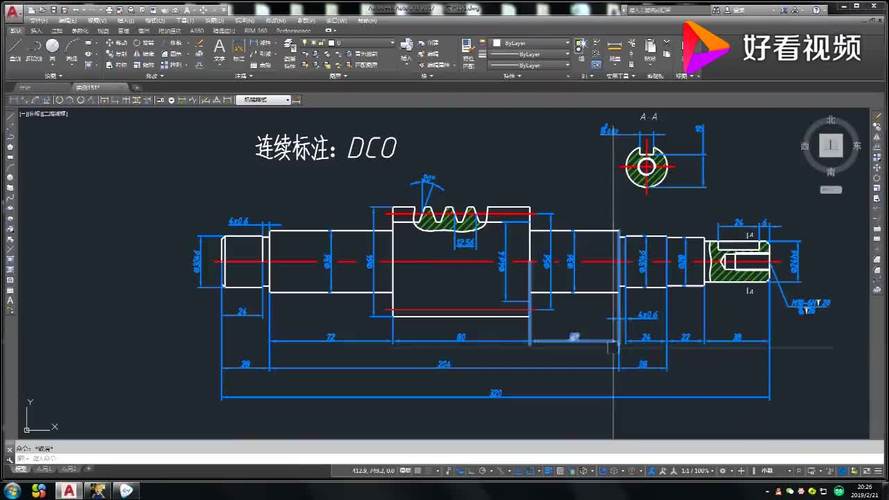This screenshot has width=889, height=500.
Task: Click the Windows Start orb
Action: point(12,490)
